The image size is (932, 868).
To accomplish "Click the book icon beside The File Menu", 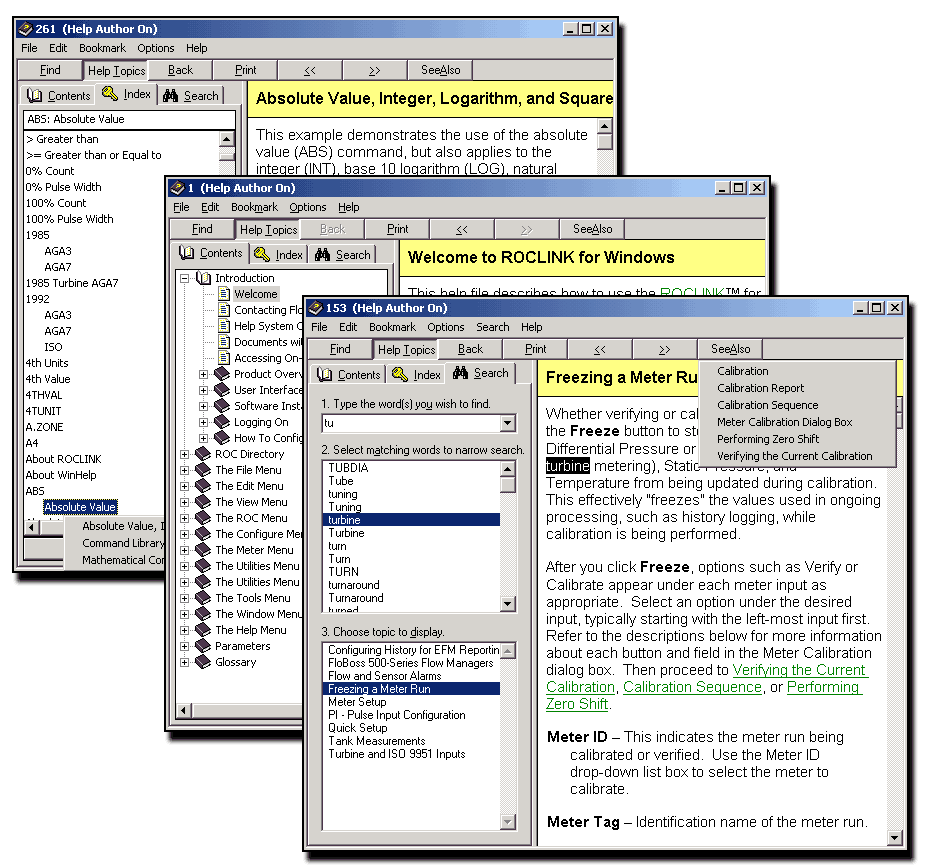I will point(203,470).
